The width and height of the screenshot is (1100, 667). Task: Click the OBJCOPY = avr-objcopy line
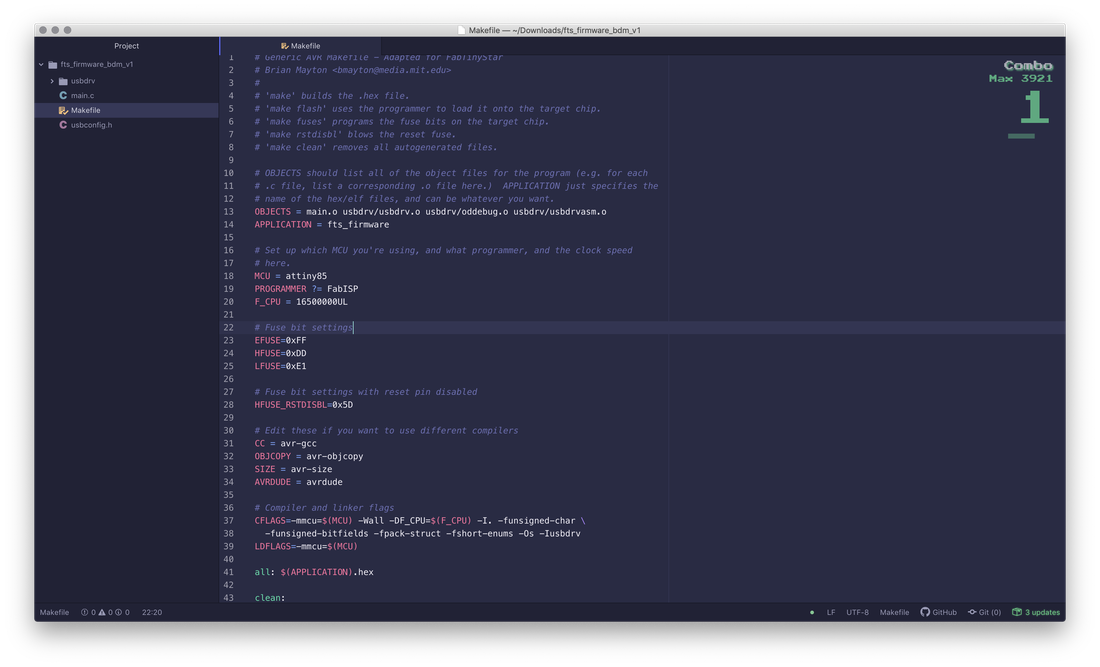pos(309,456)
